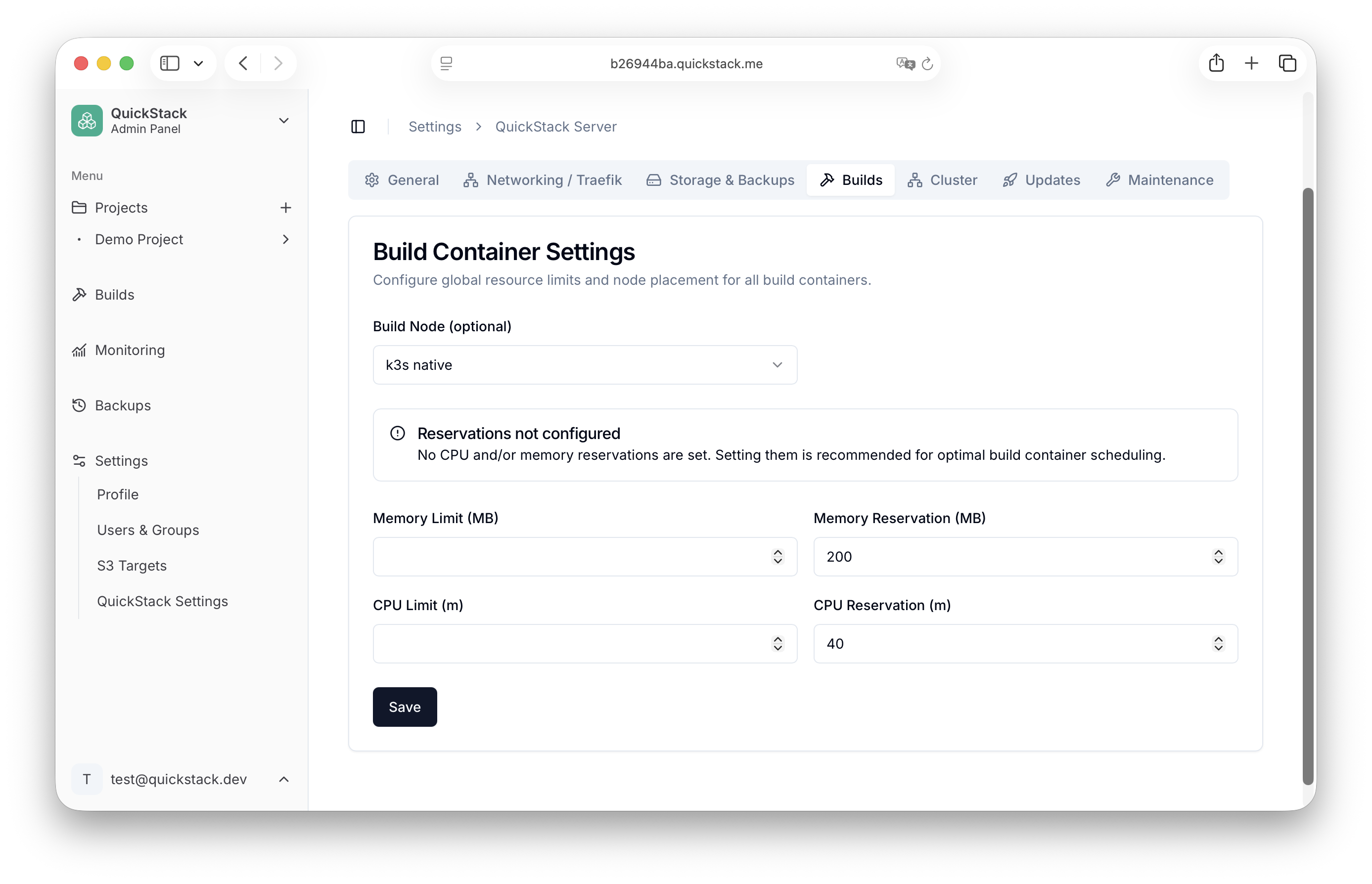Click the QuickStack cube logo icon
Image resolution: width=1372 pixels, height=884 pixels.
click(x=87, y=121)
